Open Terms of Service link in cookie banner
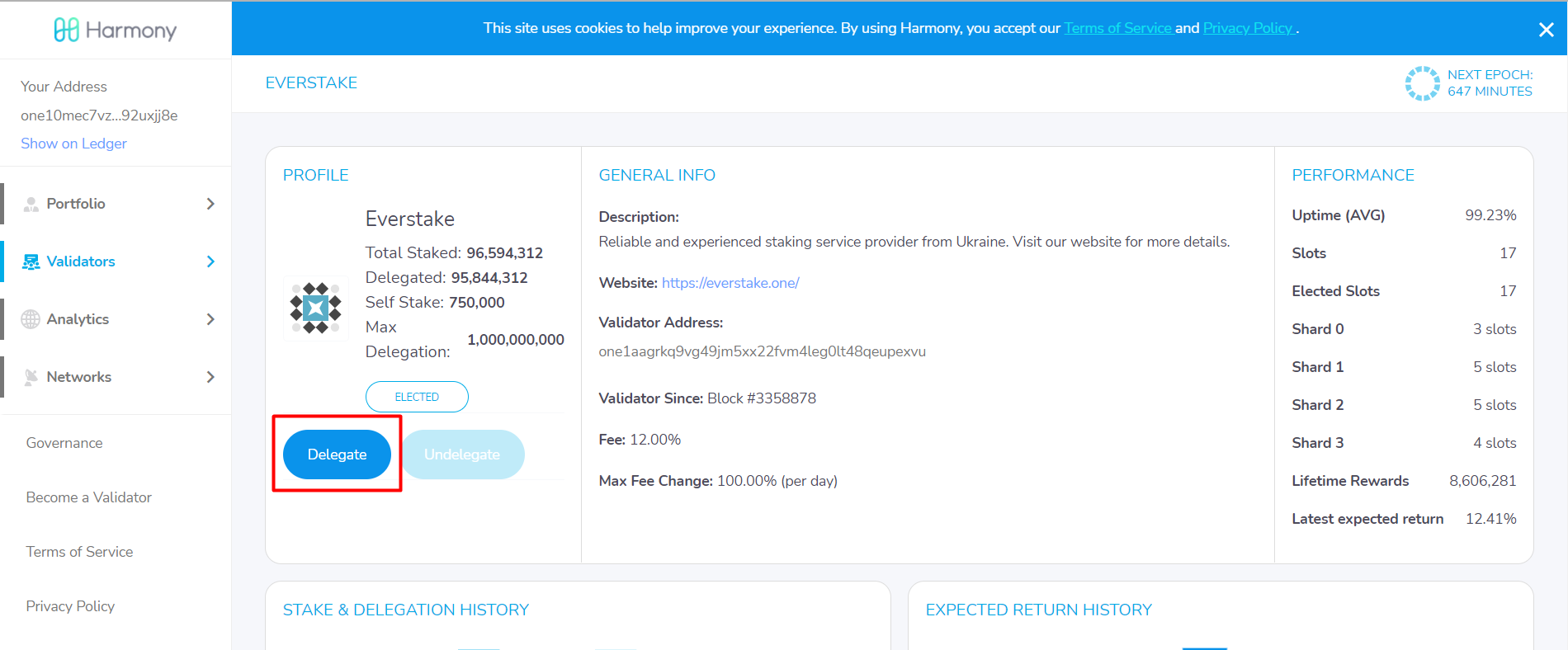Image resolution: width=1568 pixels, height=650 pixels. (x=1118, y=28)
